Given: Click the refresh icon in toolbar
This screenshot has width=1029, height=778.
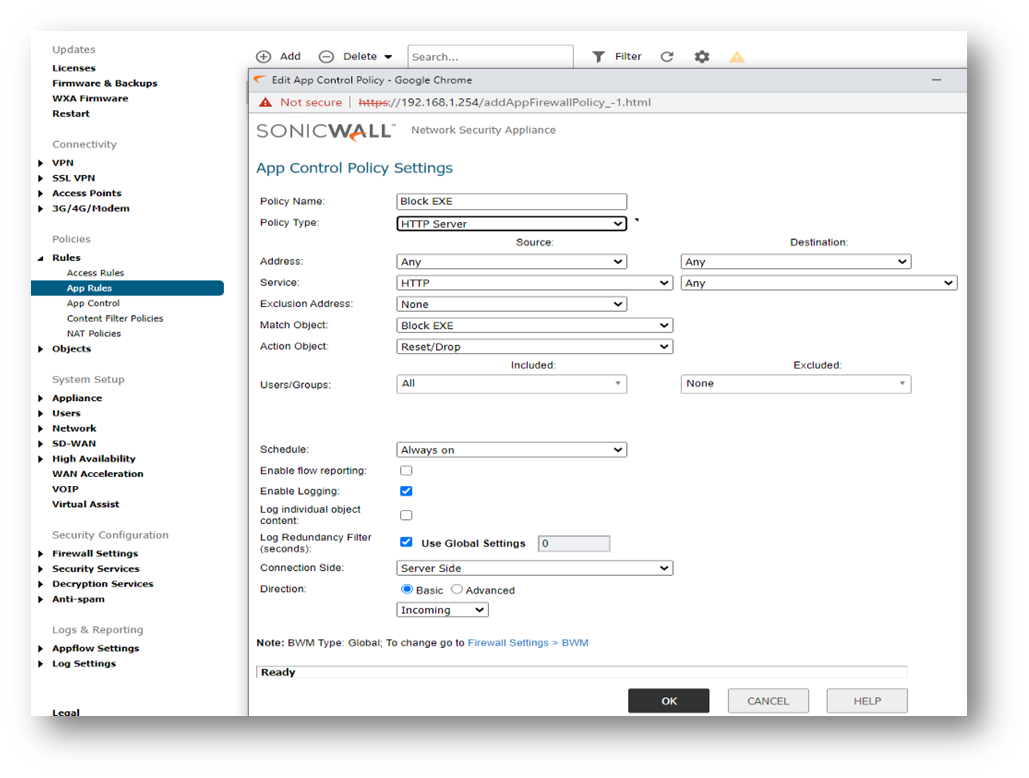Looking at the screenshot, I should click(667, 57).
